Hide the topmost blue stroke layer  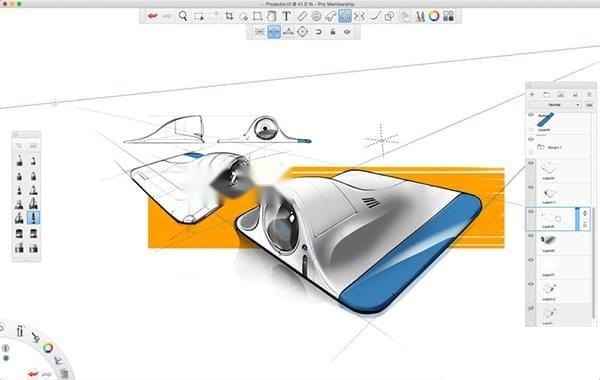[x=531, y=115]
